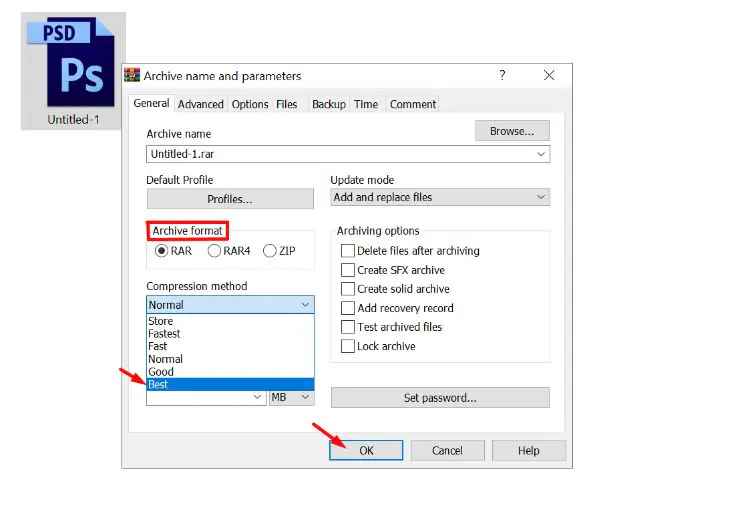The image size is (750, 520).
Task: Collapse the Compression method dropdown showing Normal
Action: click(x=230, y=305)
